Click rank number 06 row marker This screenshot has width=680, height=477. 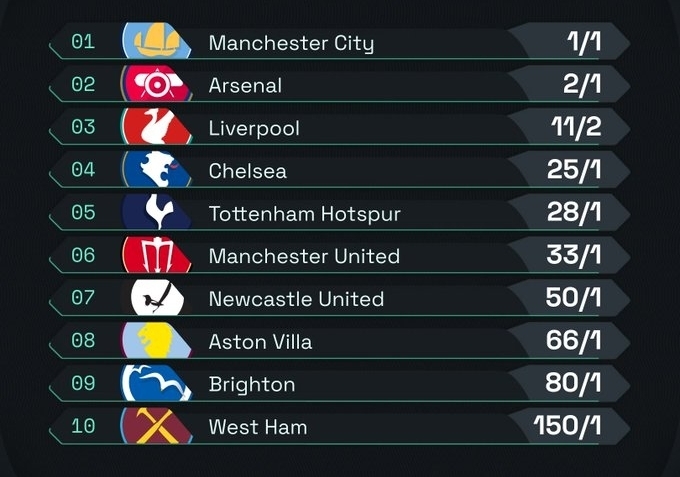pyautogui.click(x=84, y=255)
